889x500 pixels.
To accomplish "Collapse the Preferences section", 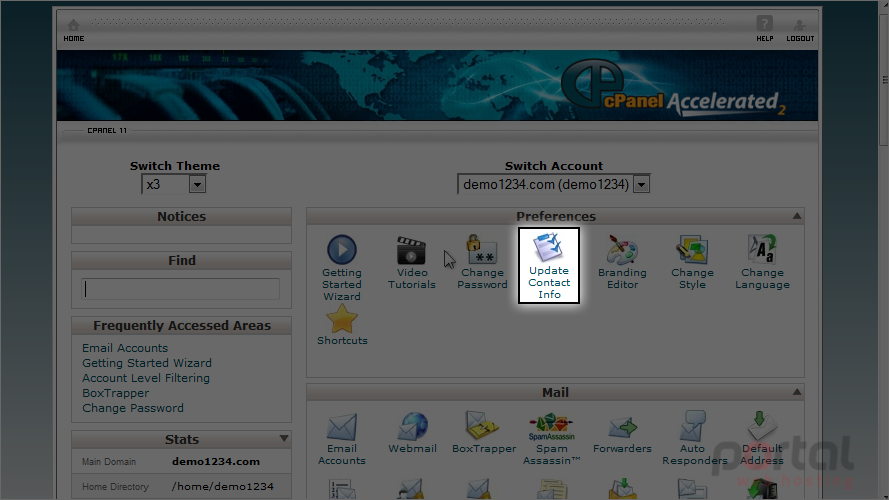I will tap(797, 216).
